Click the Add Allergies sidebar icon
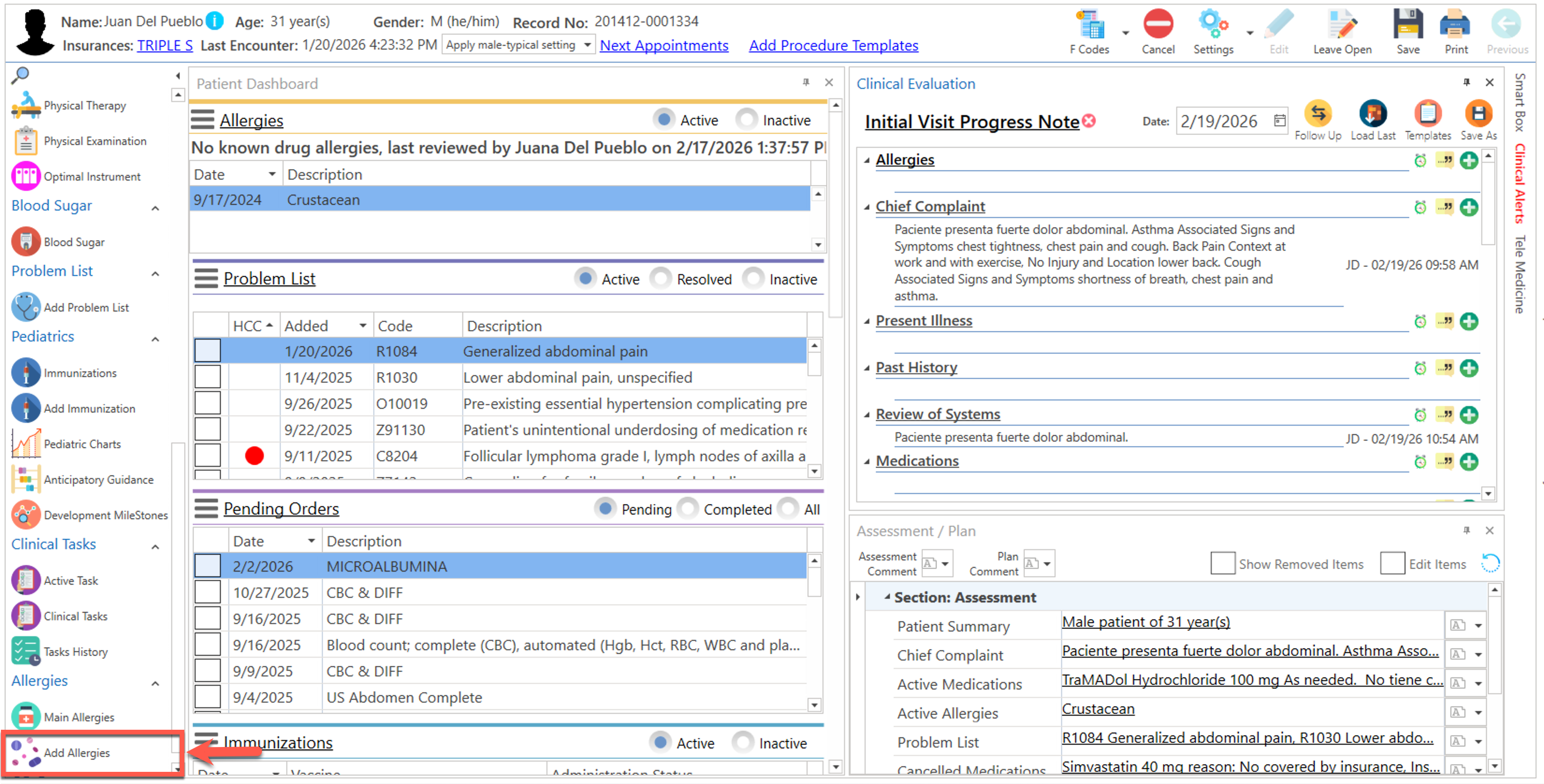Image resolution: width=1544 pixels, height=784 pixels. click(x=25, y=752)
